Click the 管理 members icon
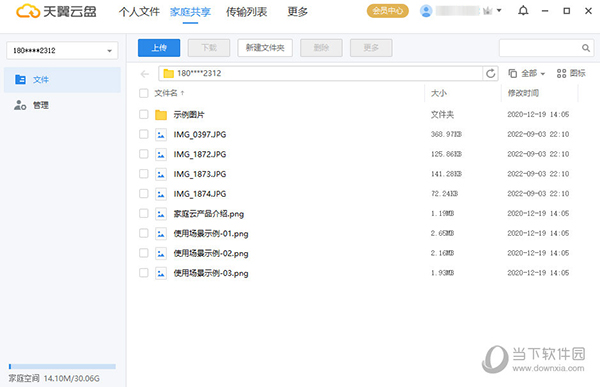The image size is (600, 387). (20, 105)
